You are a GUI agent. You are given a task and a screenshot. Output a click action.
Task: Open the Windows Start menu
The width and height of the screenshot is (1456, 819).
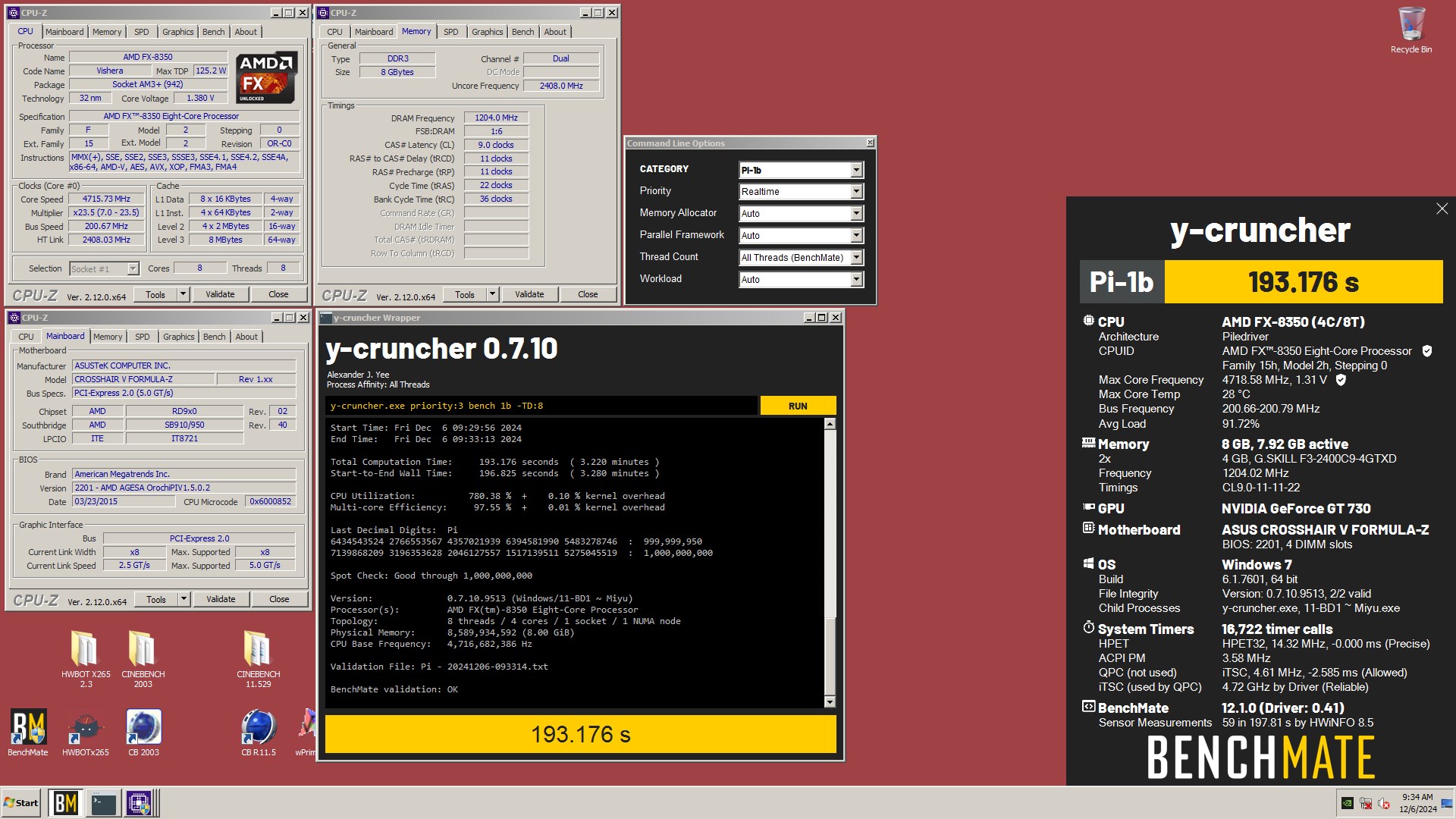(x=21, y=803)
